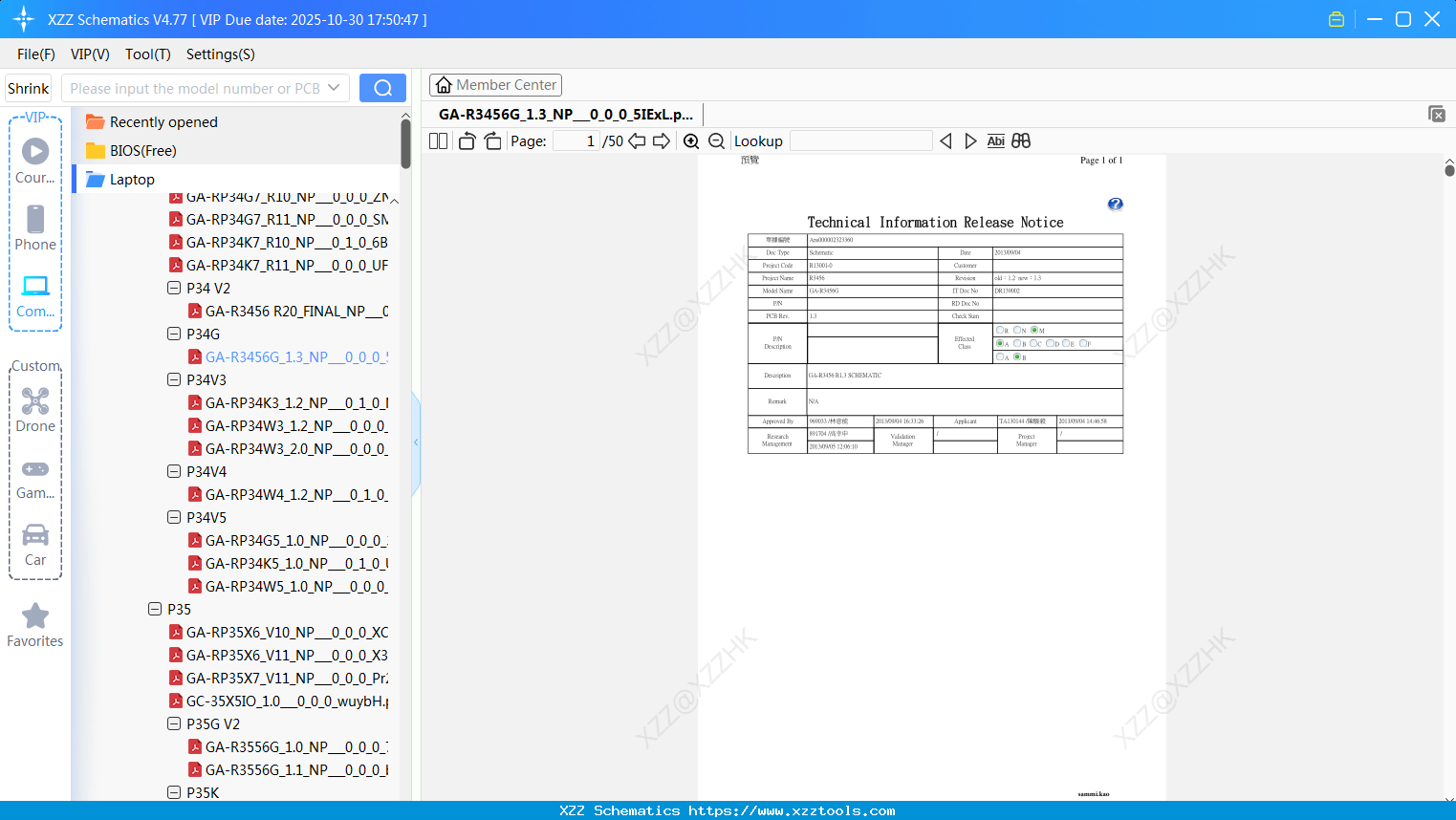This screenshot has width=1456, height=820.
Task: Go to the previous page
Action: coord(637,141)
